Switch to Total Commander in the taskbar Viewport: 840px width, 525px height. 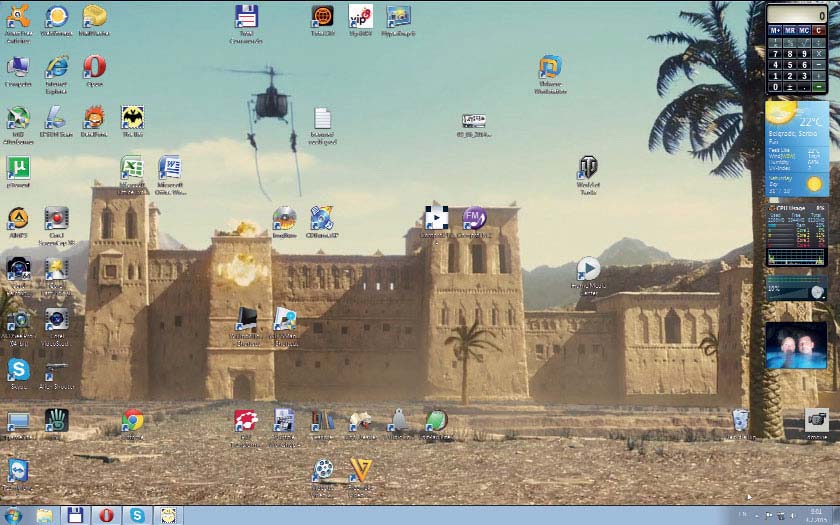pyautogui.click(x=75, y=515)
